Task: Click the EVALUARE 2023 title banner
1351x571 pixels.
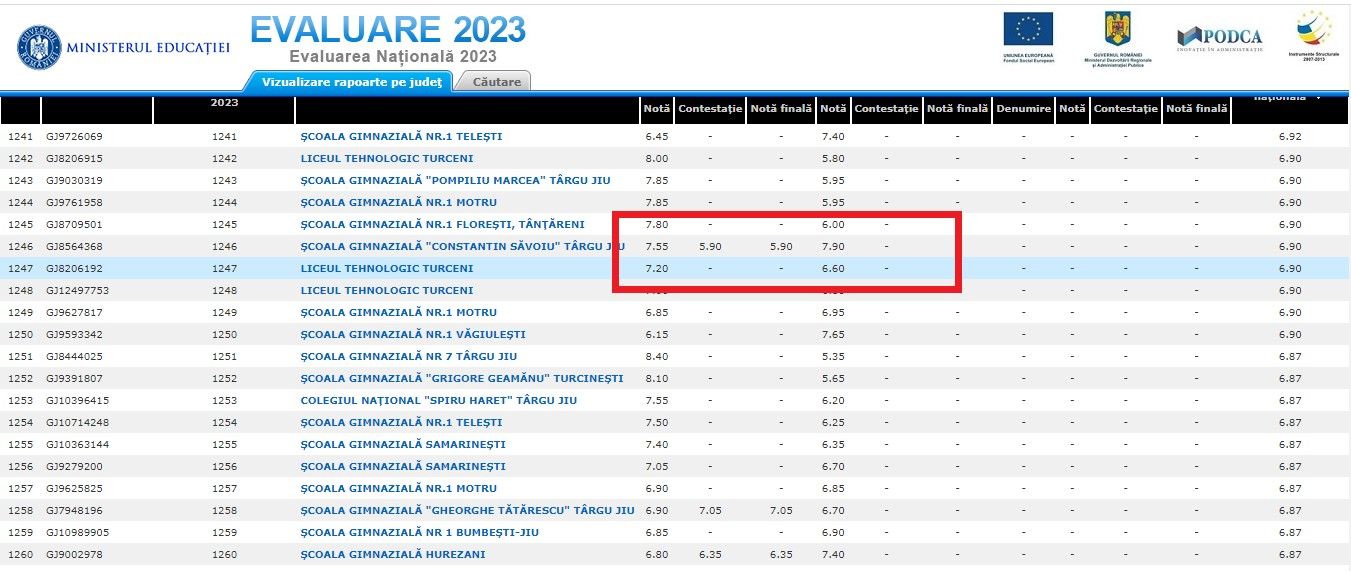Action: 387,30
